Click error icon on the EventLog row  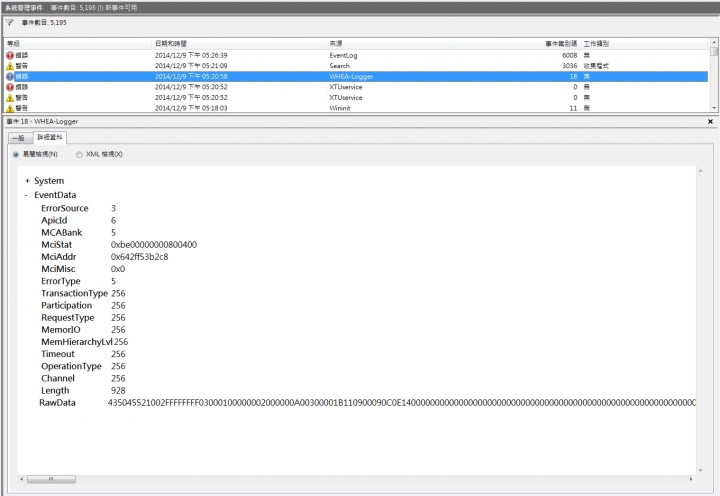coord(10,55)
